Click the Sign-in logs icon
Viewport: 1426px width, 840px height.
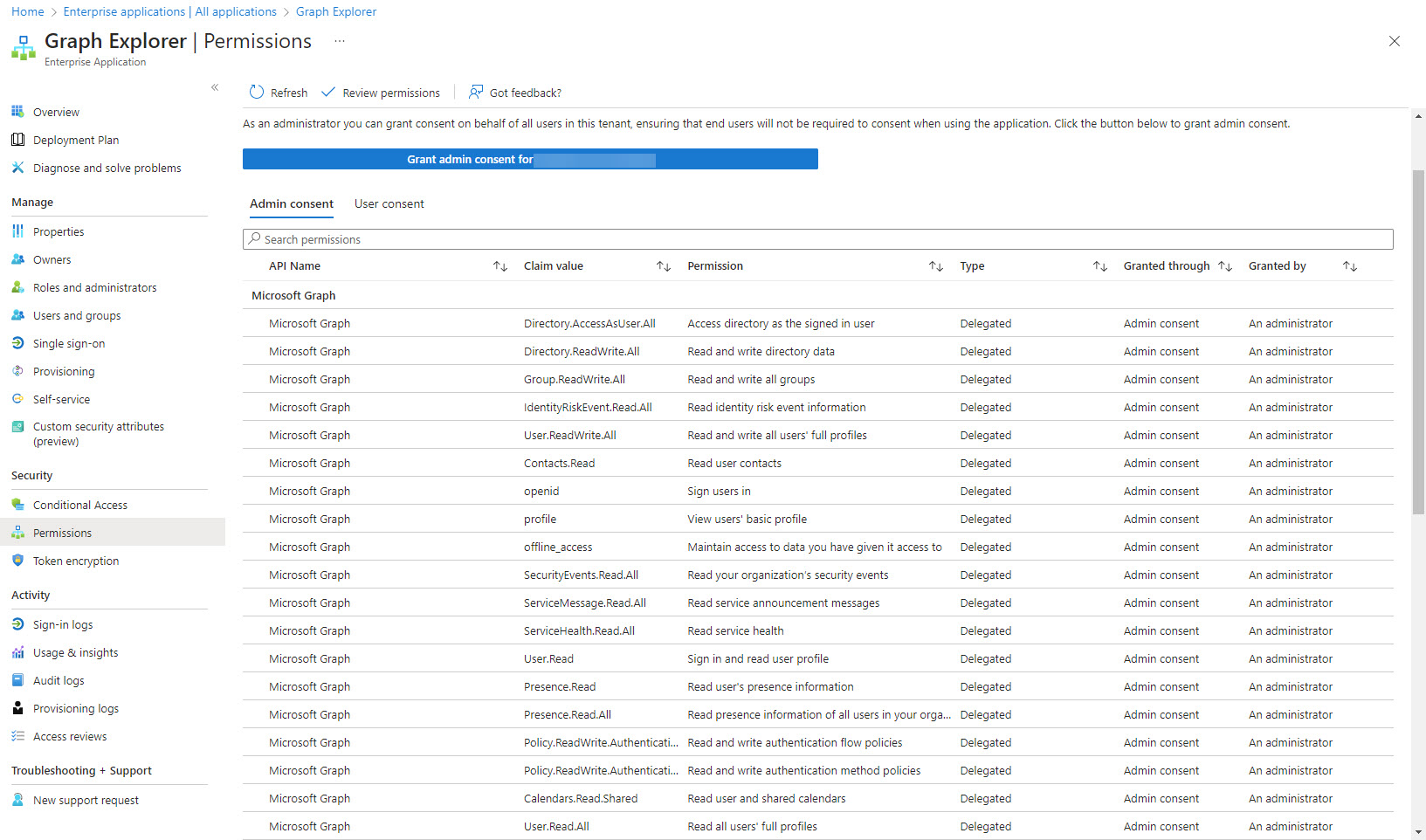tap(17, 624)
